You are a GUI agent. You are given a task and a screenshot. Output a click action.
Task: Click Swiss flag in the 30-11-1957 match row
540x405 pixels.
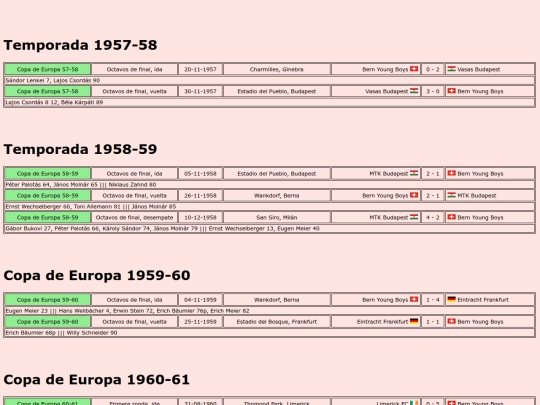tap(451, 91)
